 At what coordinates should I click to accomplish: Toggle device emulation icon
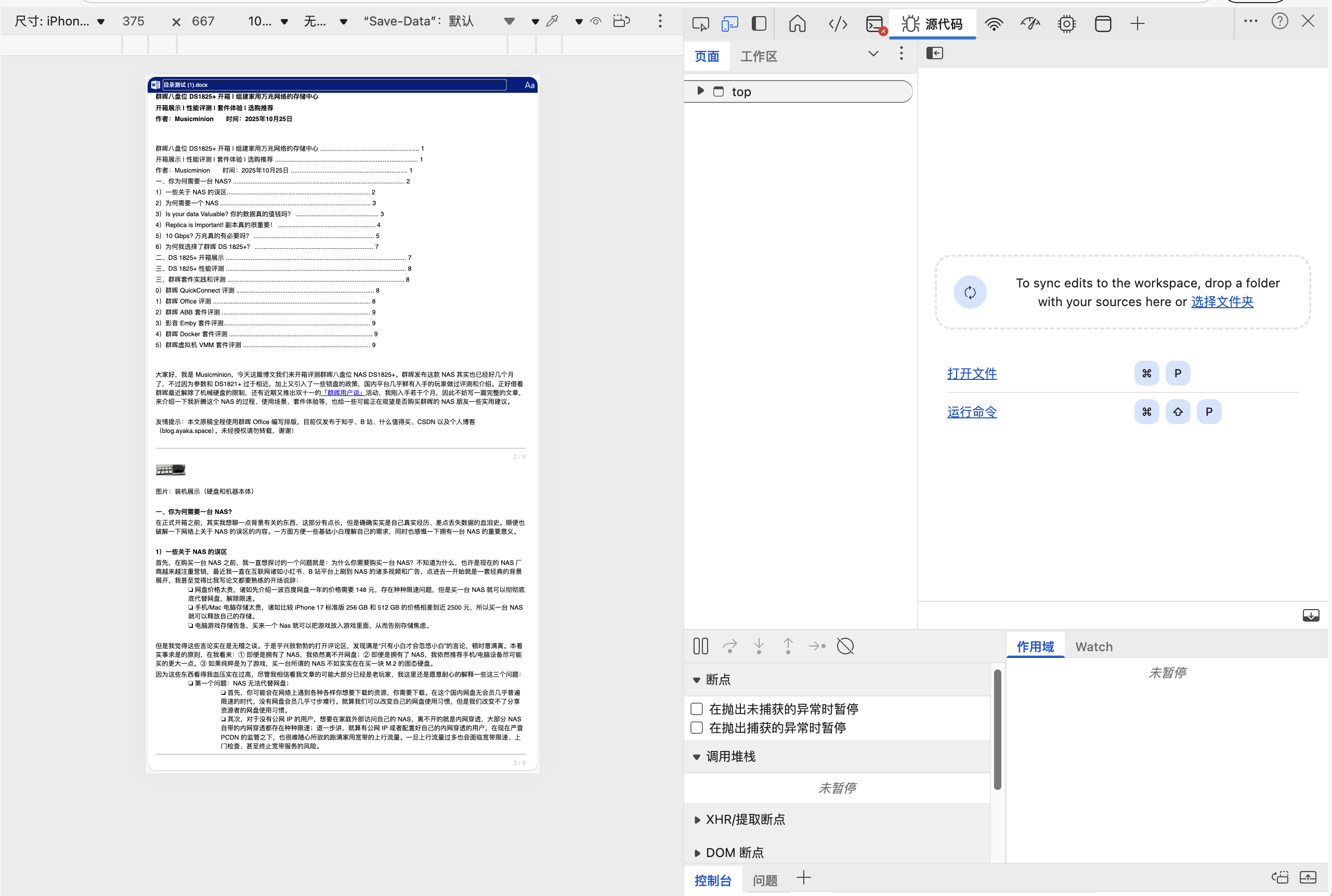(729, 23)
